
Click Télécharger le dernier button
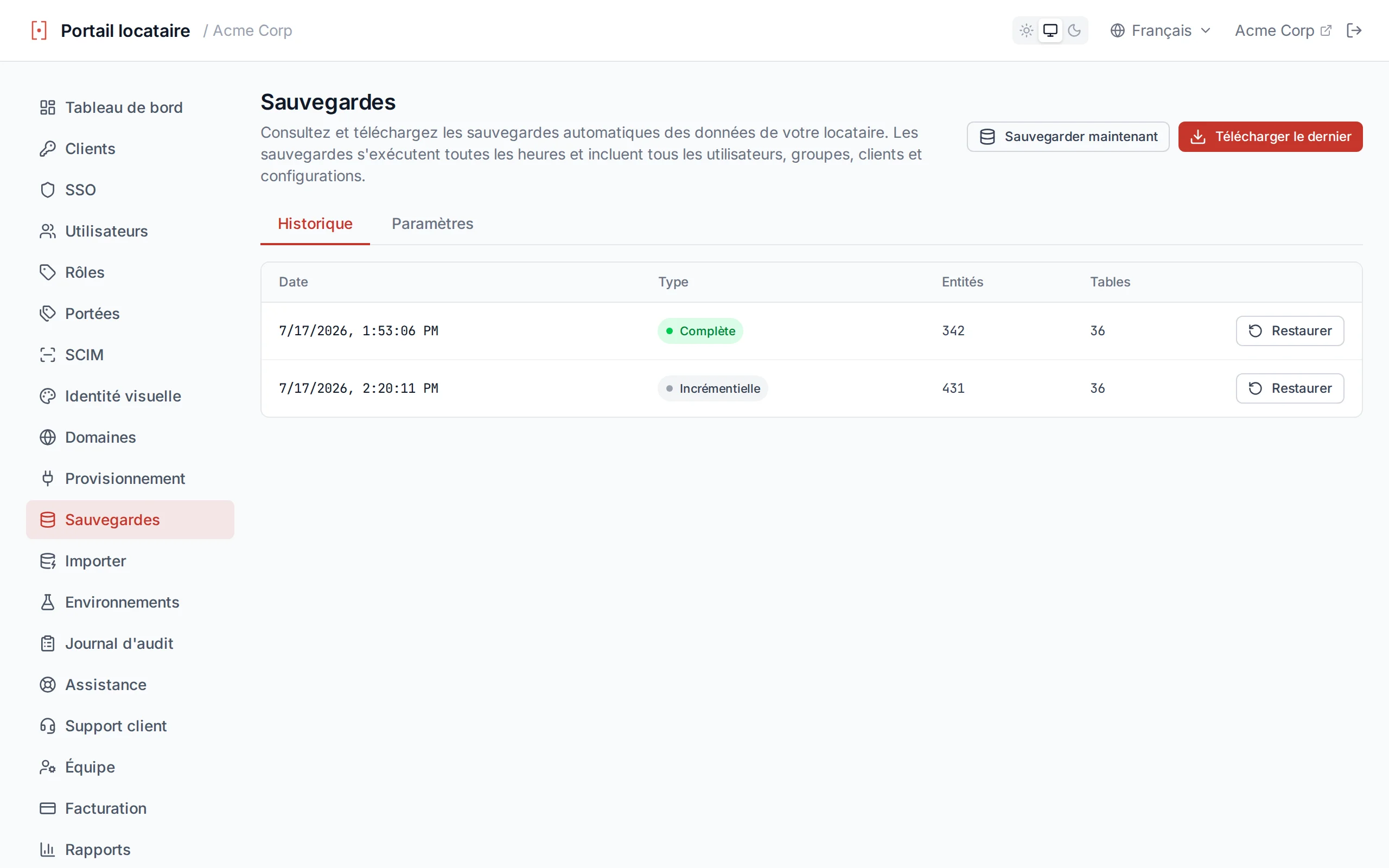tap(1270, 137)
